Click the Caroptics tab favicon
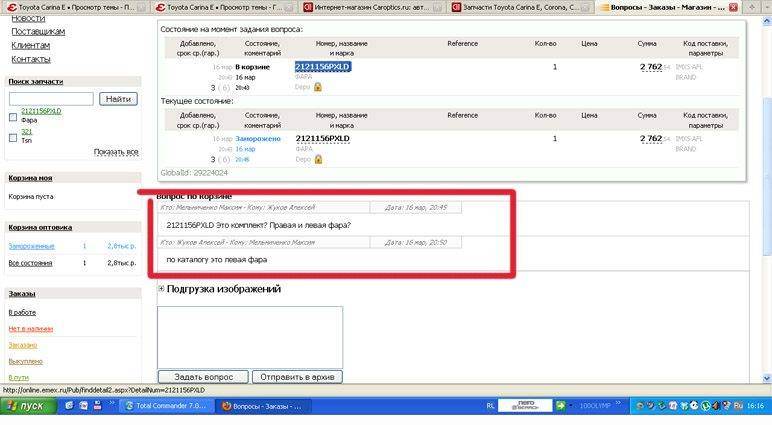Screen dimensions: 772x425 tap(308, 7)
